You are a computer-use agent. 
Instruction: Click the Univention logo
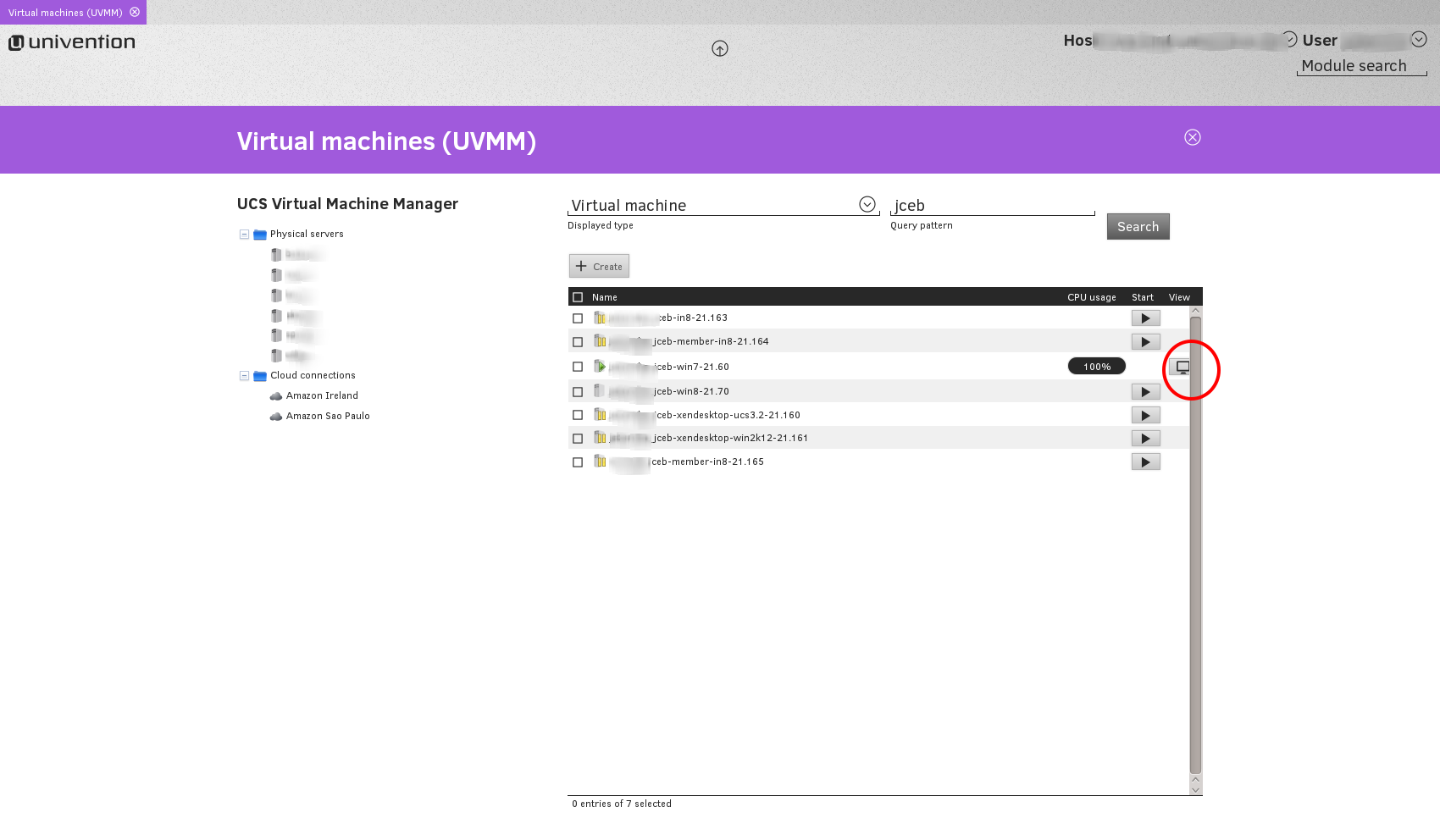click(72, 42)
